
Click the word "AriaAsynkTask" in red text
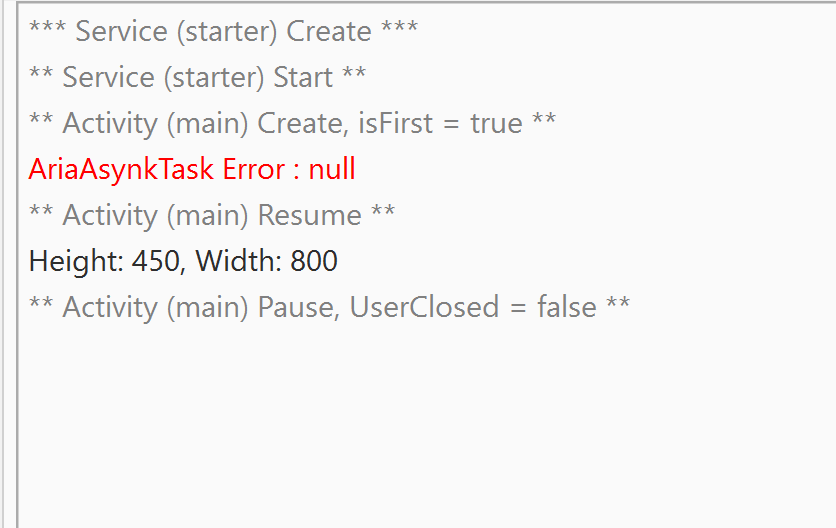click(121, 169)
